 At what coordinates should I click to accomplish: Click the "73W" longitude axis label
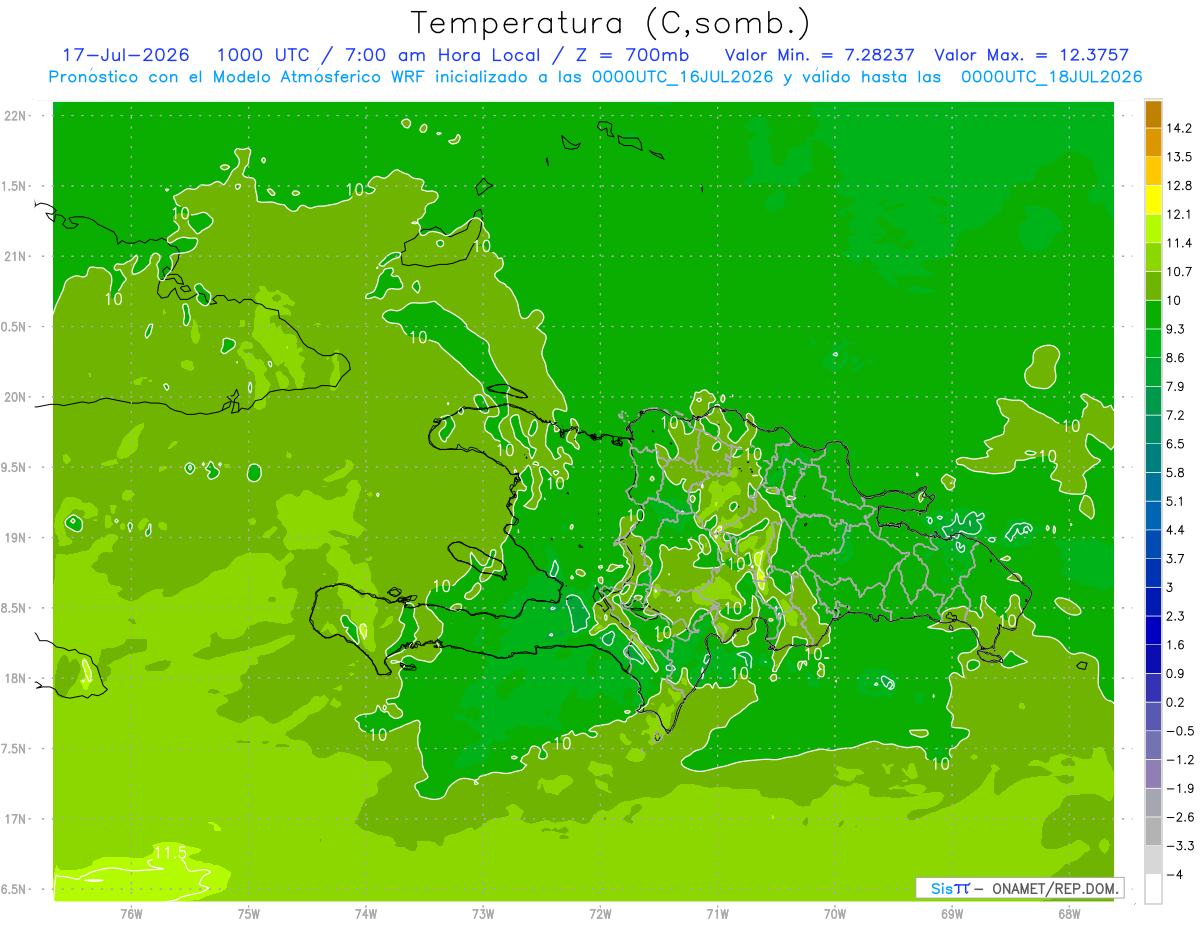coord(483,913)
